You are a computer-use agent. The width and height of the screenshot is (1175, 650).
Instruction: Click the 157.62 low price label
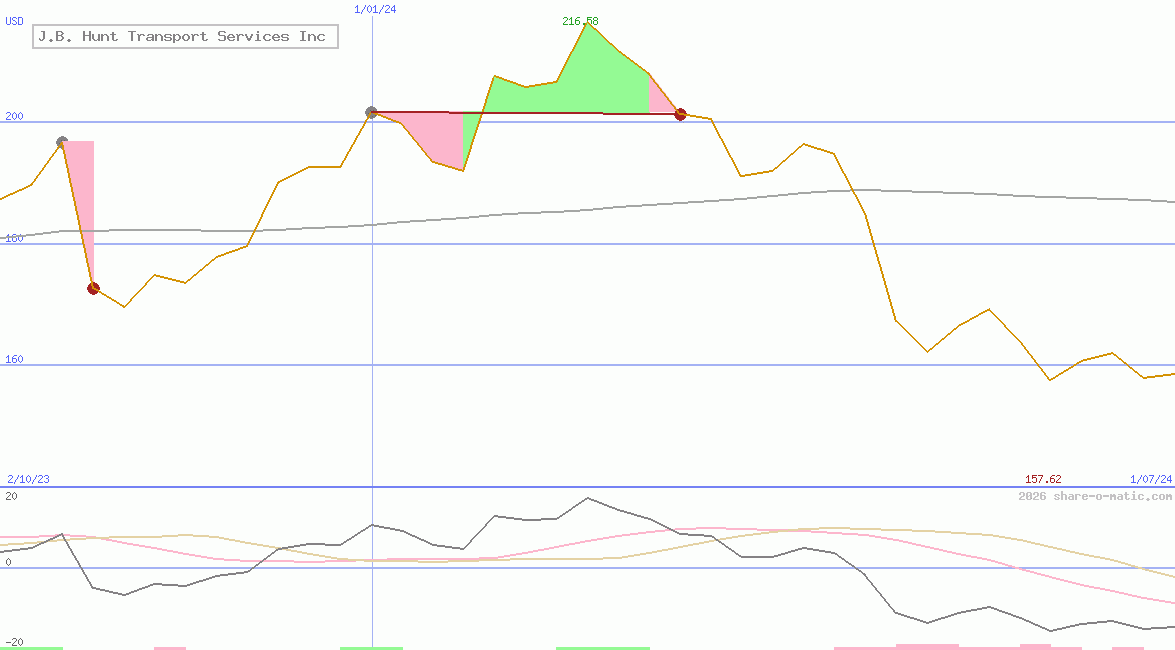1043,479
